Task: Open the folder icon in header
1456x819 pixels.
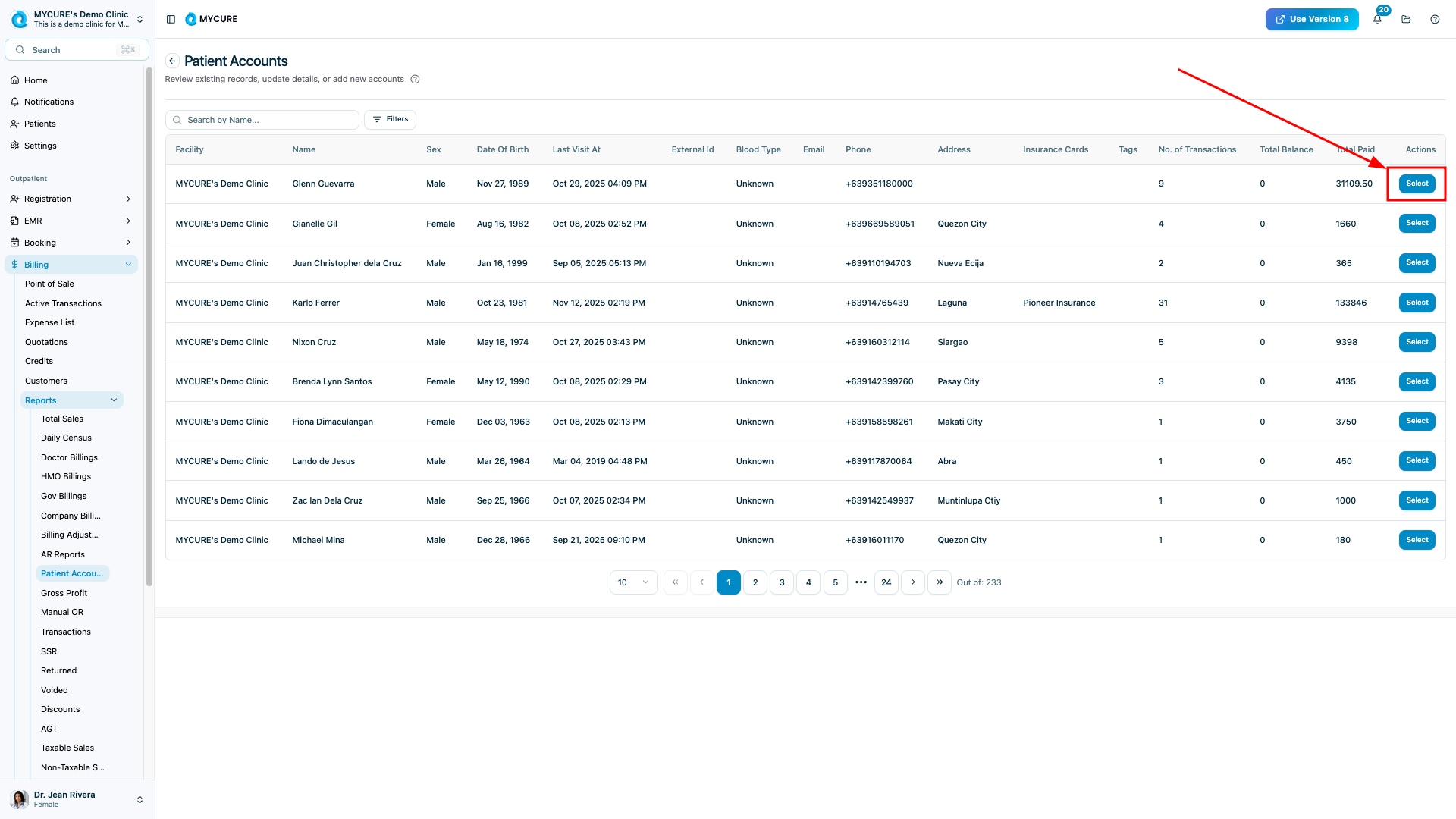Action: (1406, 19)
